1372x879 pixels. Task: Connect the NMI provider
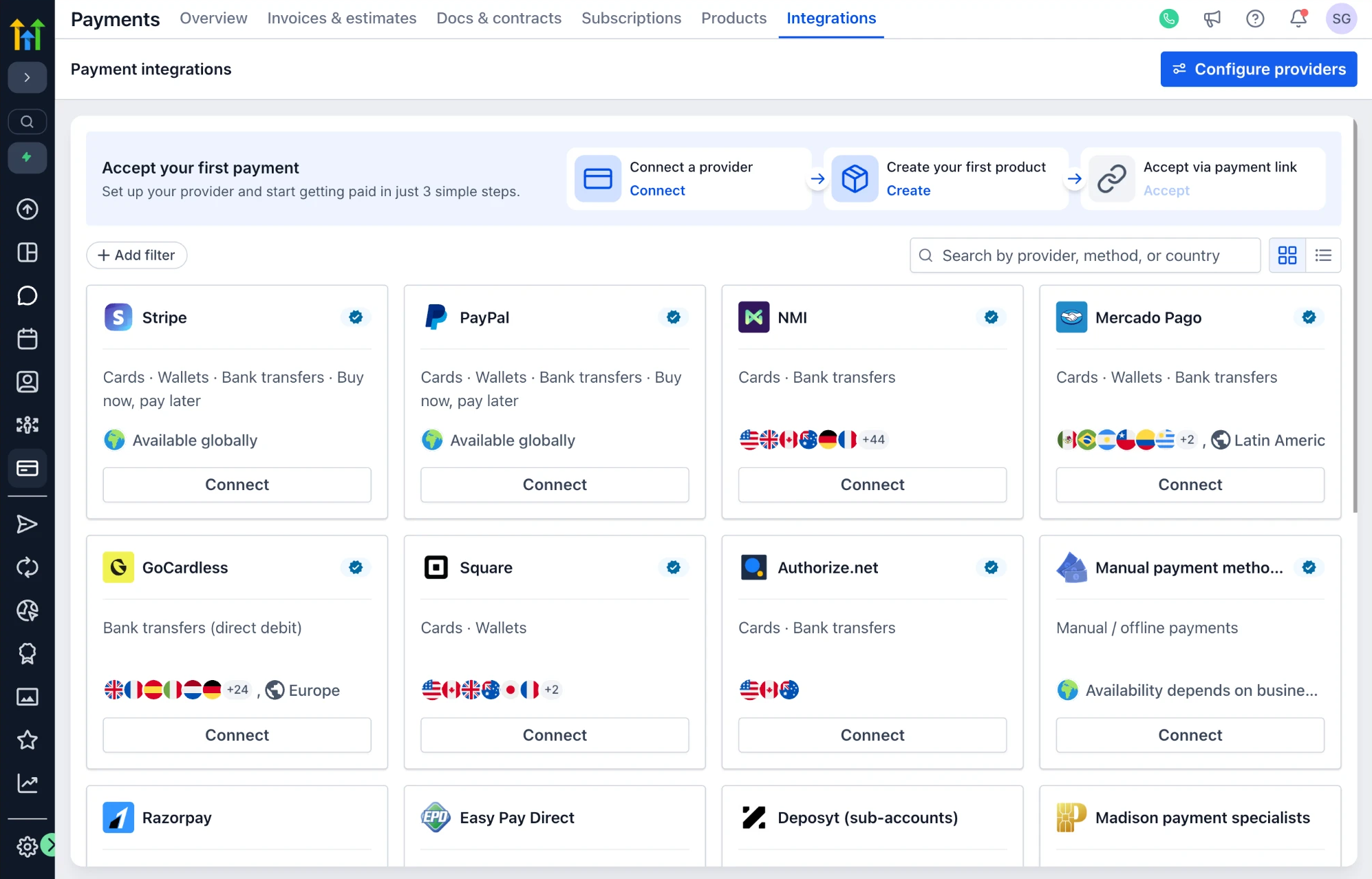pos(872,485)
